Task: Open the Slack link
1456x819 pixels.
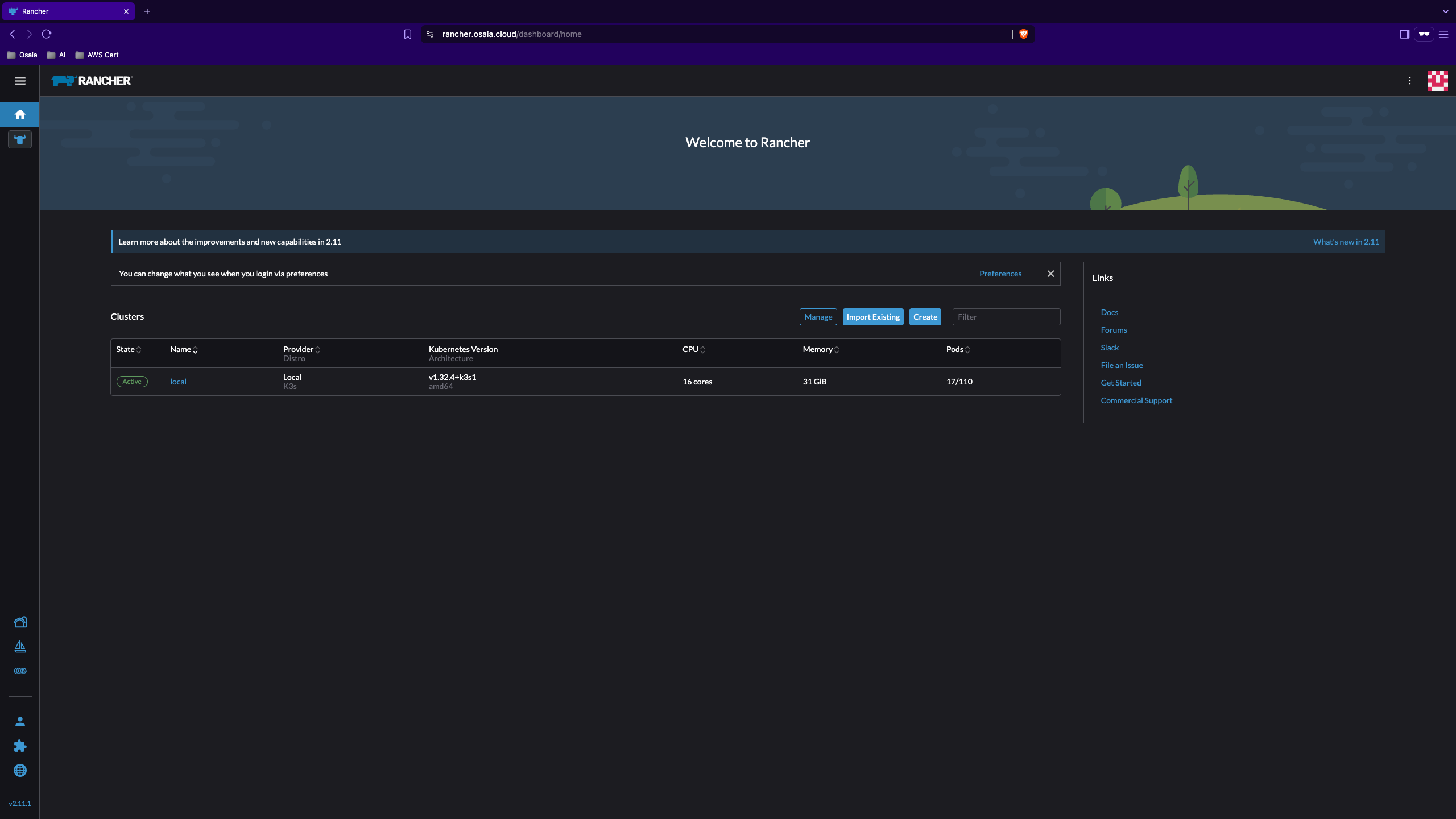Action: [x=1110, y=348]
